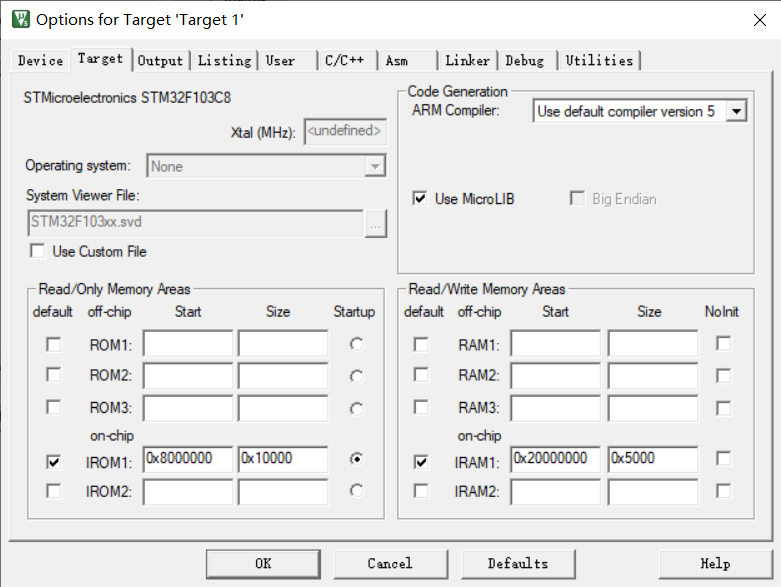
Task: Select ROM3 Startup radio button
Action: coord(356,409)
